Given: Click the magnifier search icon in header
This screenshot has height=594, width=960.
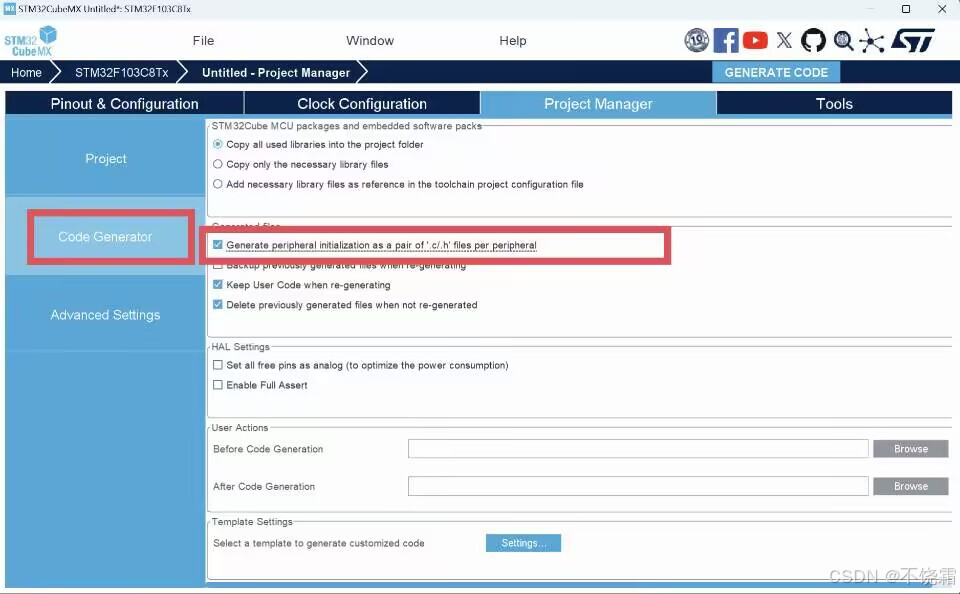Looking at the screenshot, I should pyautogui.click(x=844, y=41).
